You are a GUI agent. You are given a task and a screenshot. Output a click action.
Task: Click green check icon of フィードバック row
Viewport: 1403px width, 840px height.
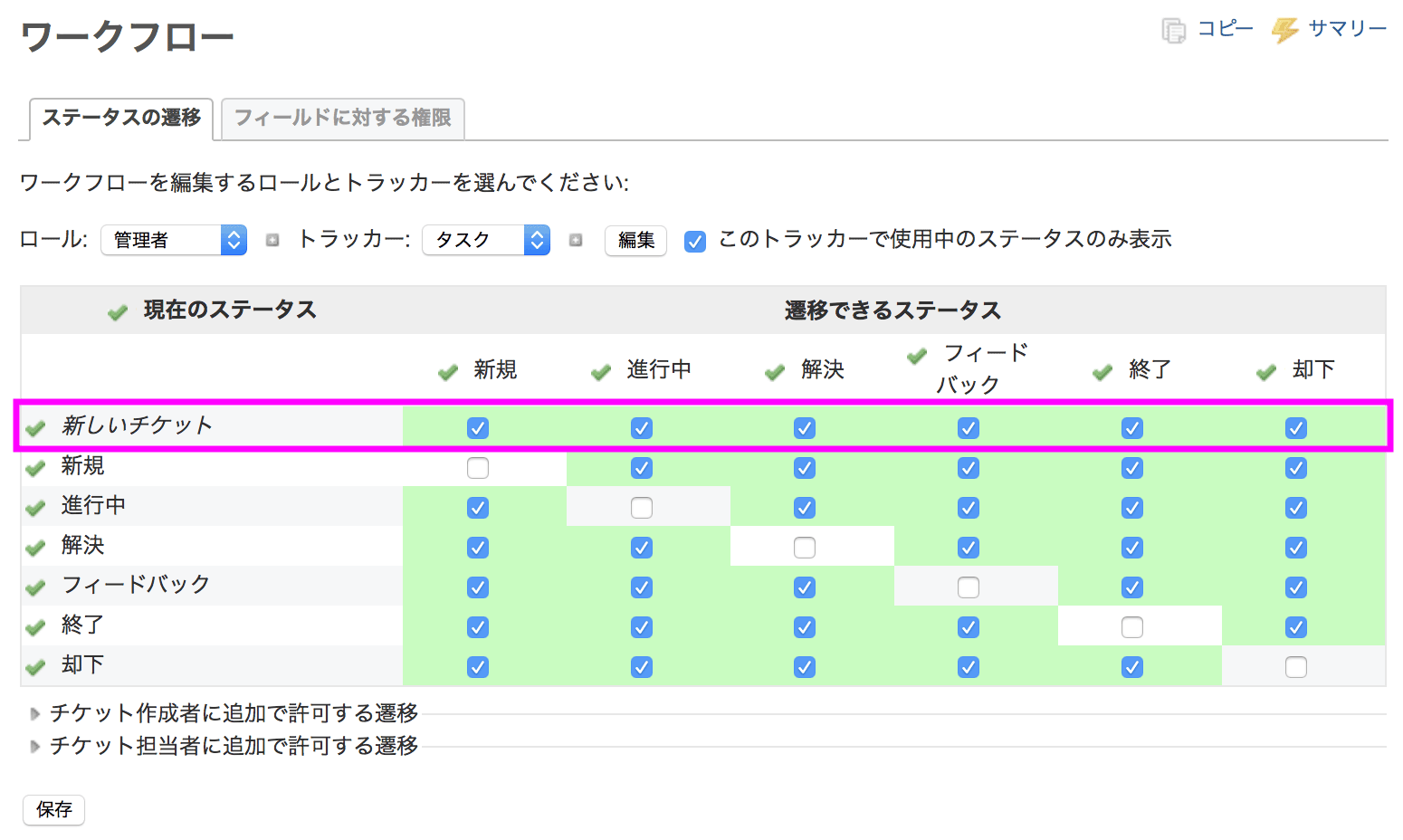(35, 587)
